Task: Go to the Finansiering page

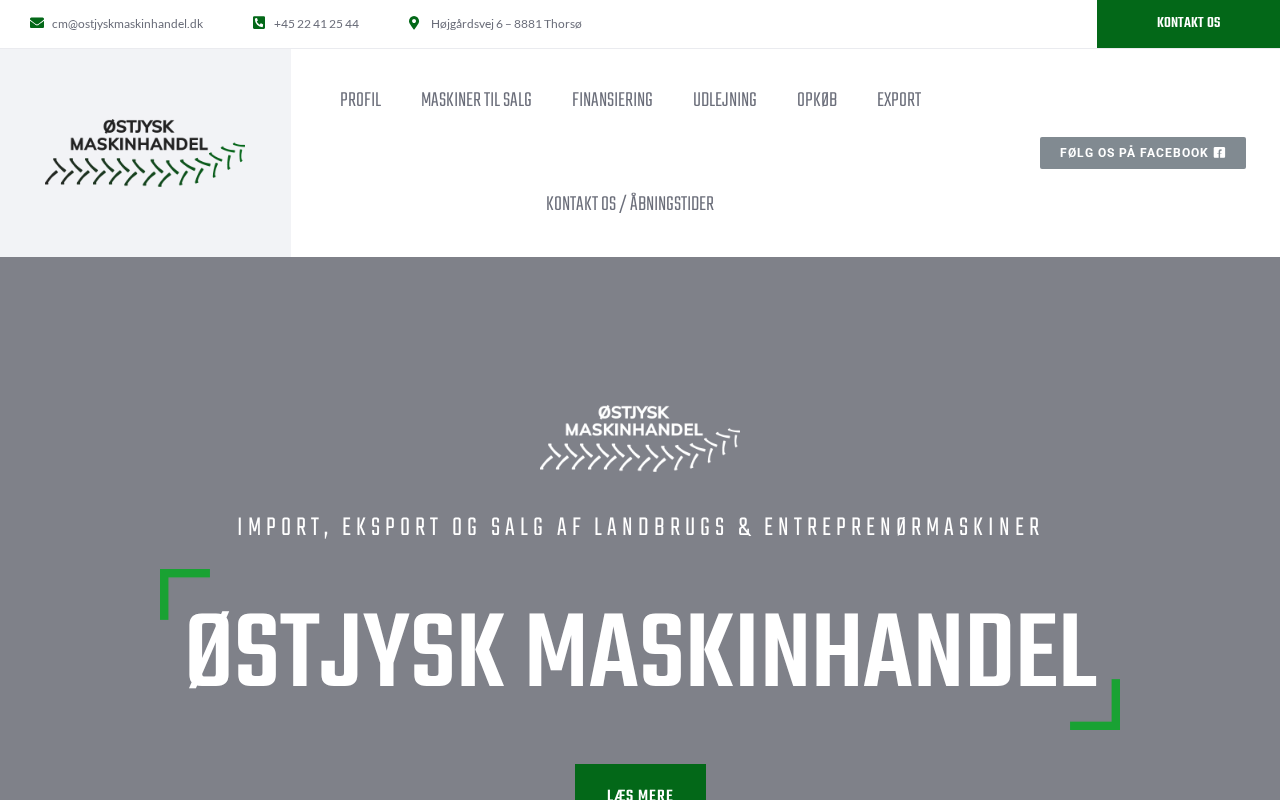Action: pyautogui.click(x=612, y=101)
